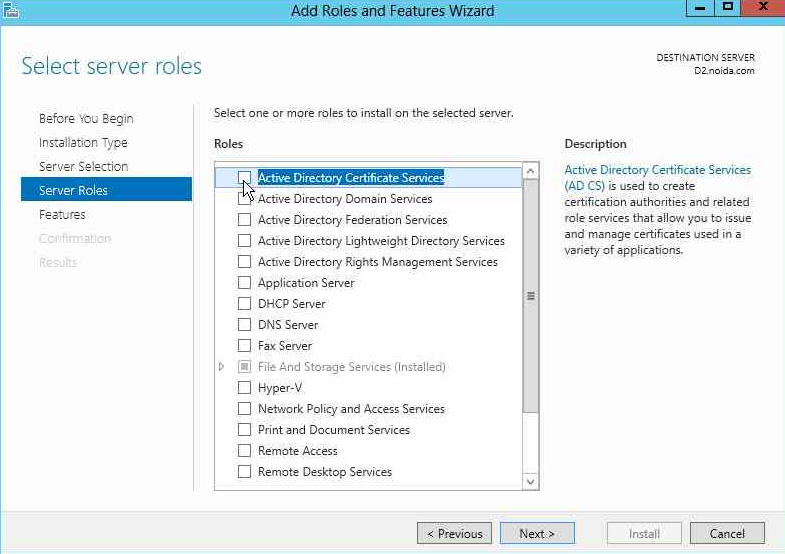Check the Fax Server checkbox
The image size is (785, 554).
(244, 346)
